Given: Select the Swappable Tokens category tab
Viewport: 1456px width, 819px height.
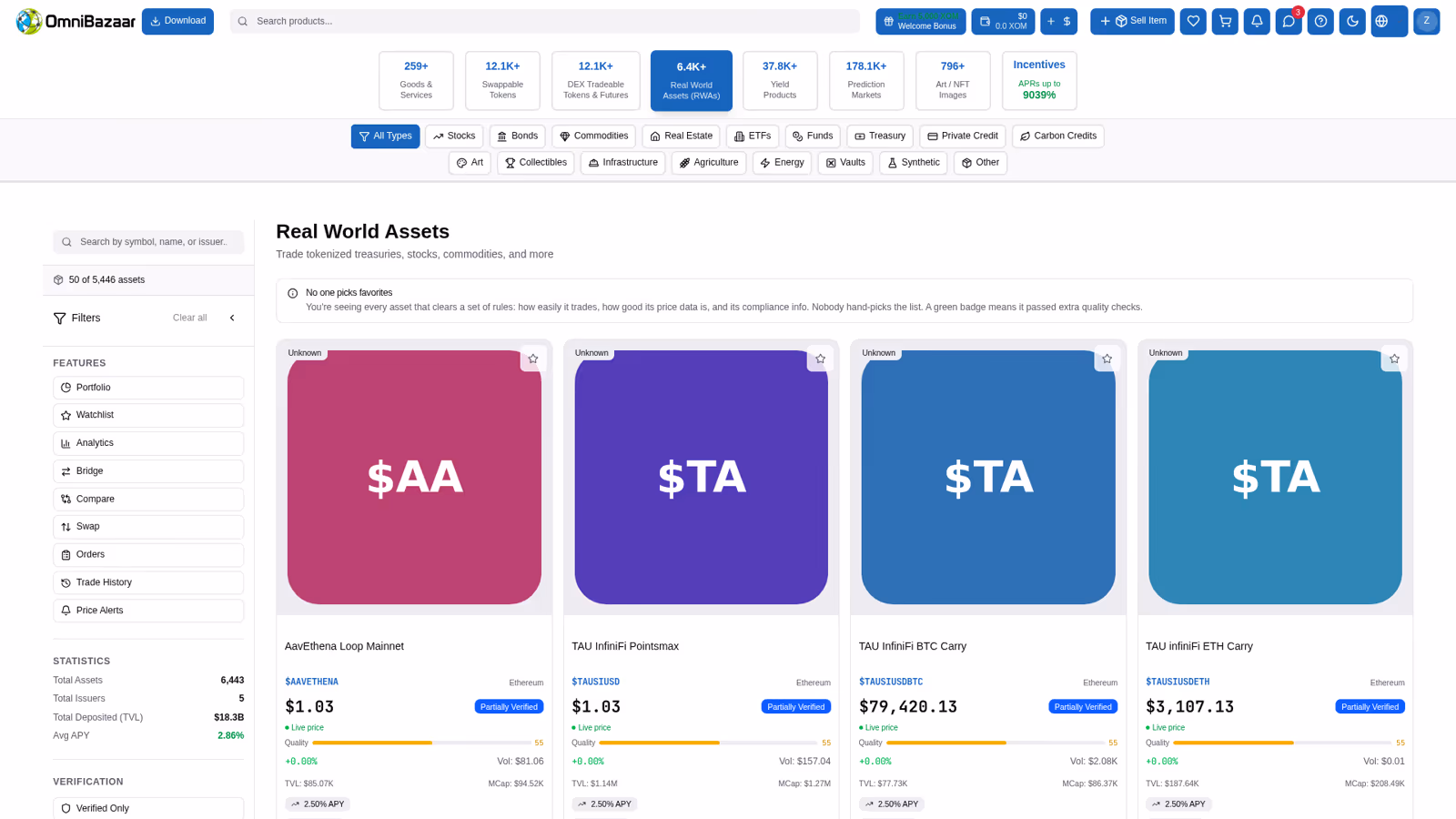Looking at the screenshot, I should pyautogui.click(x=502, y=80).
